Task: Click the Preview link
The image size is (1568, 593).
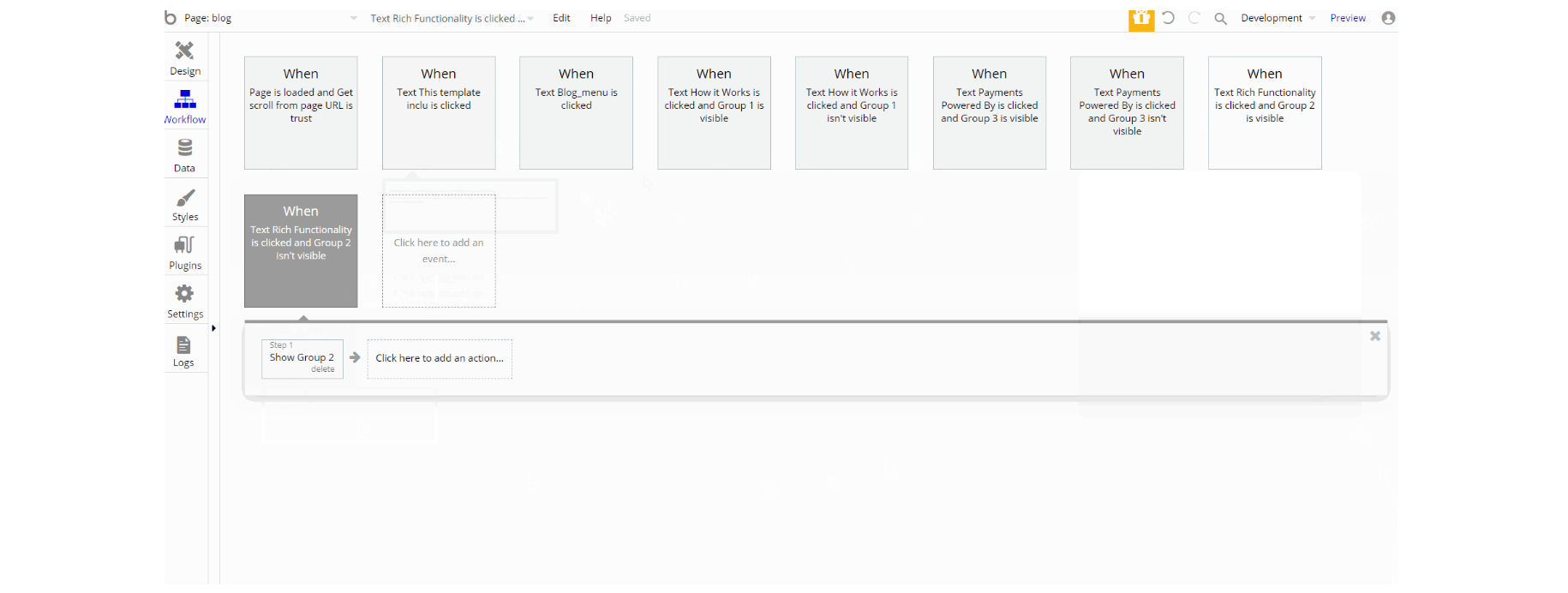Action: (x=1348, y=18)
